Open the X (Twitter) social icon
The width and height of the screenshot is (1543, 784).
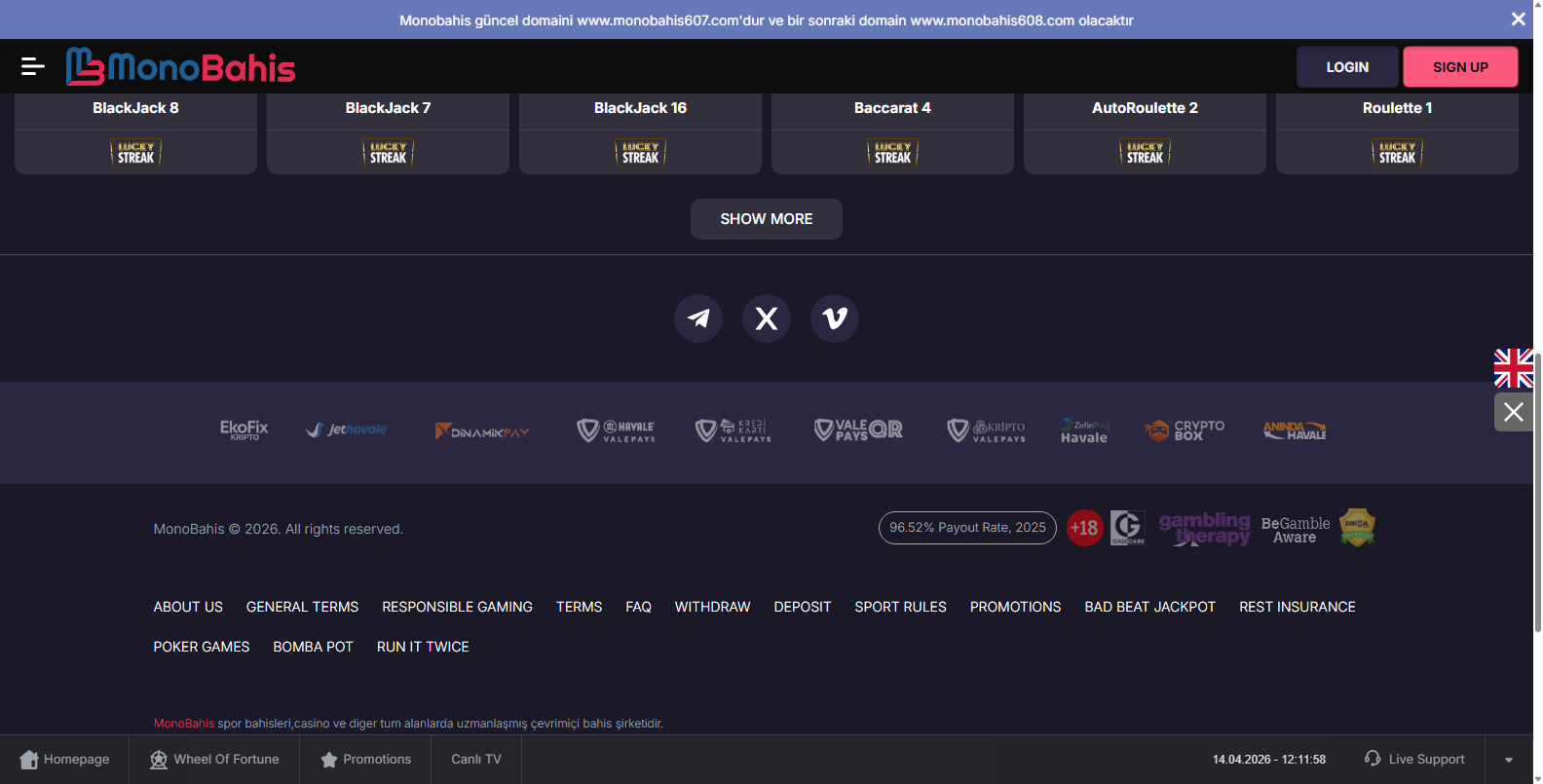pyautogui.click(x=767, y=318)
